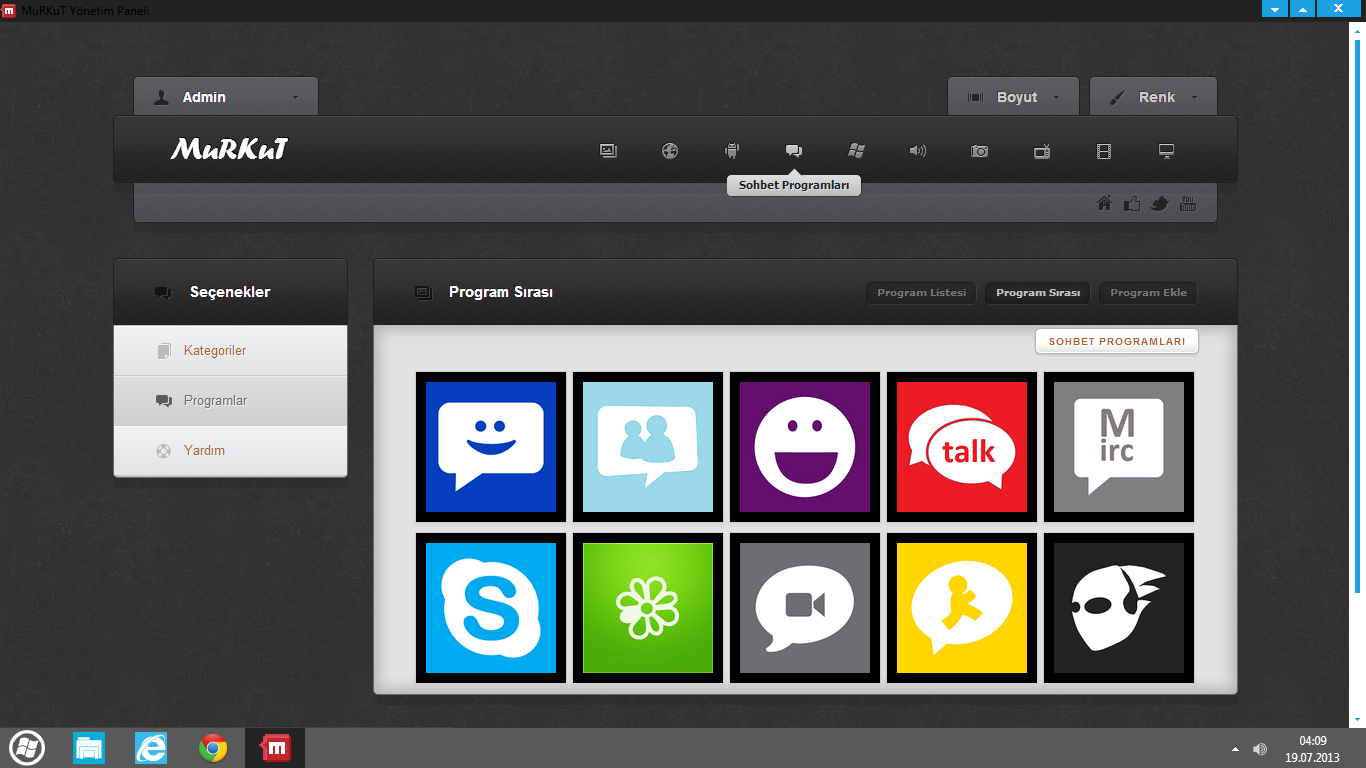1366x768 pixels.
Task: Select the red talk program tile
Action: tap(962, 447)
